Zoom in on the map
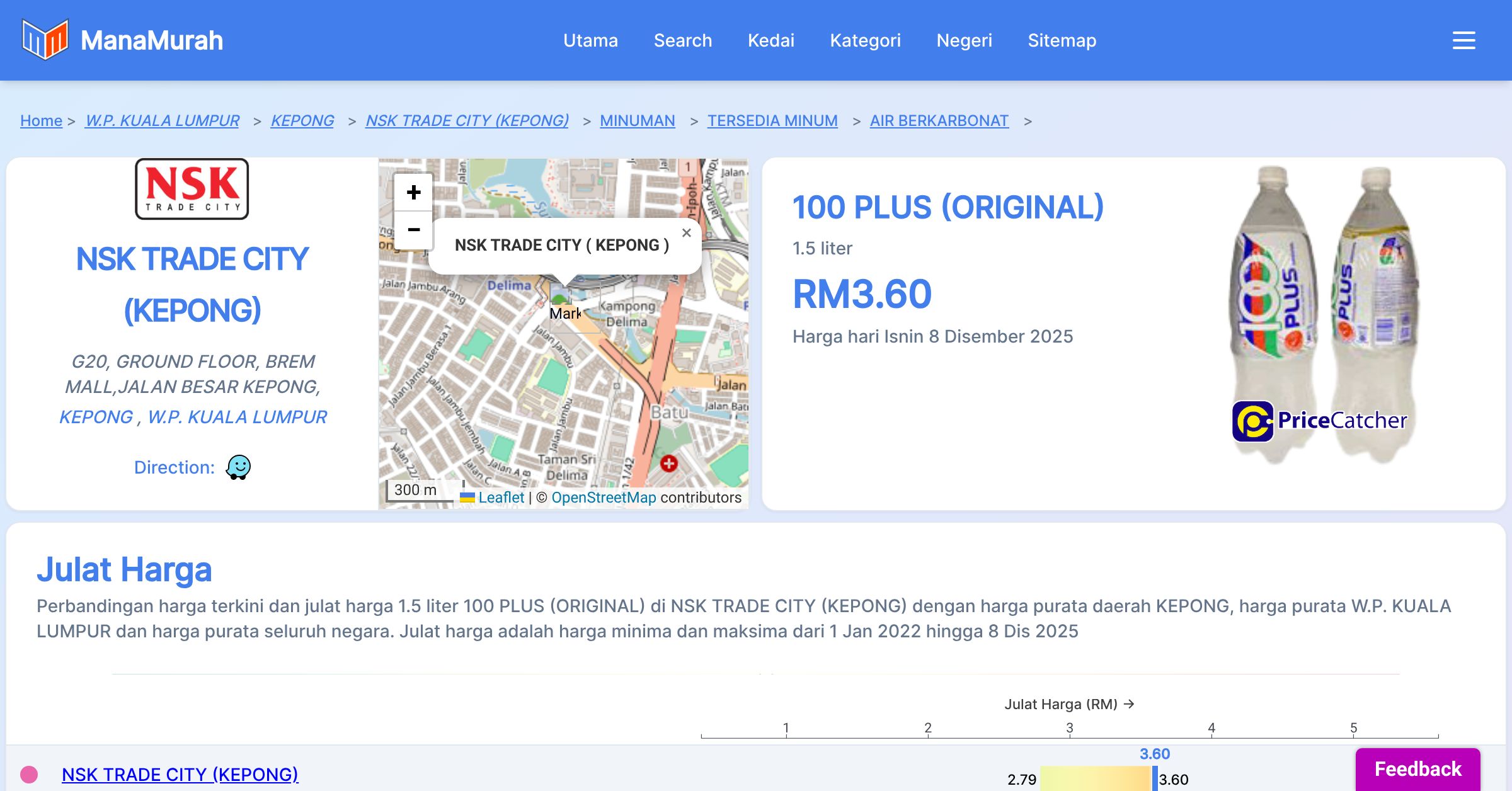The image size is (1512, 791). coord(413,193)
